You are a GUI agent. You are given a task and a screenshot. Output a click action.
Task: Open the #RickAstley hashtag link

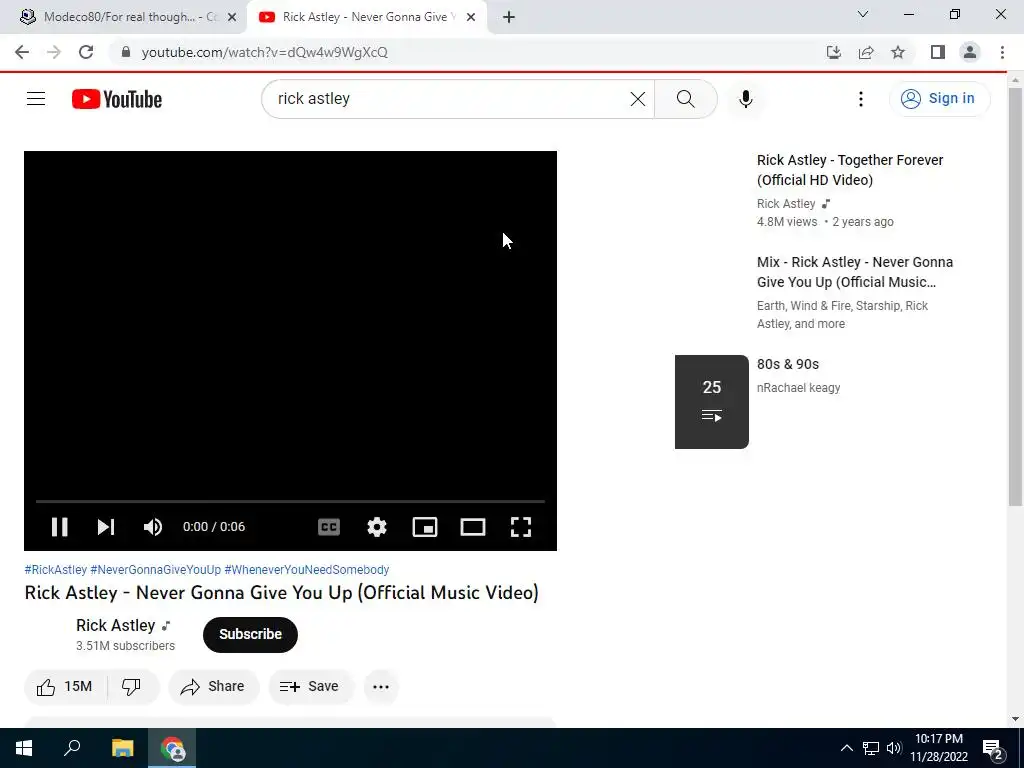(x=56, y=569)
